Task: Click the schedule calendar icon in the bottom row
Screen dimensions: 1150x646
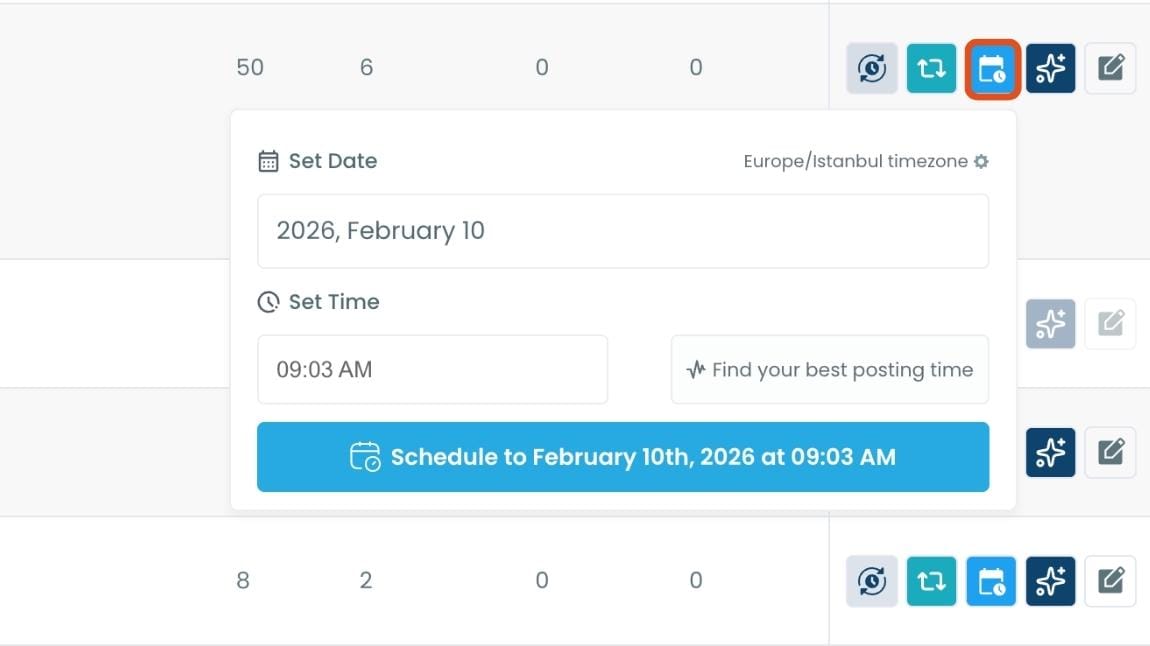Action: (991, 581)
